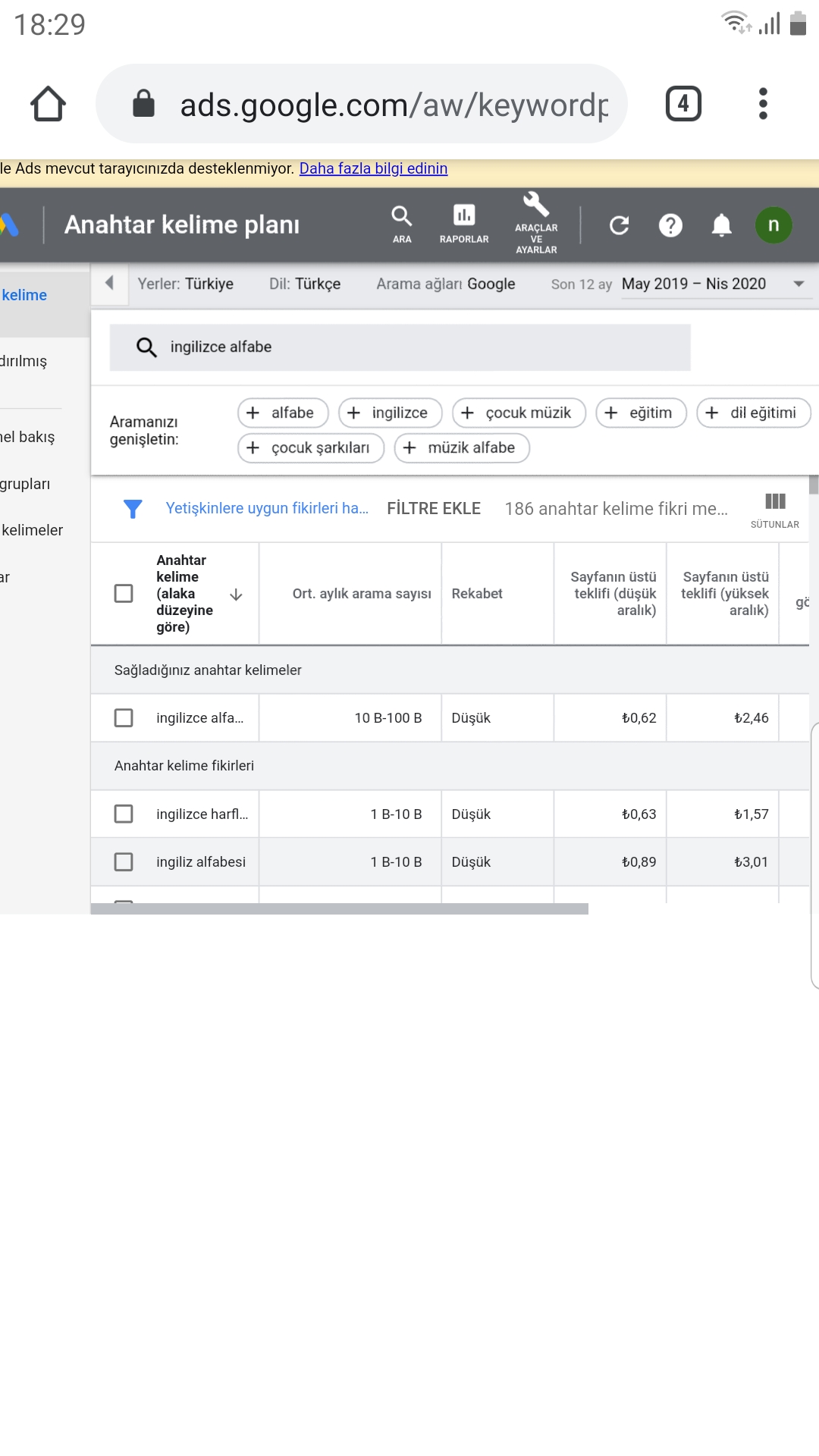
Task: Click '186 anahtar kelime fikri me...' text
Action: [x=617, y=509]
